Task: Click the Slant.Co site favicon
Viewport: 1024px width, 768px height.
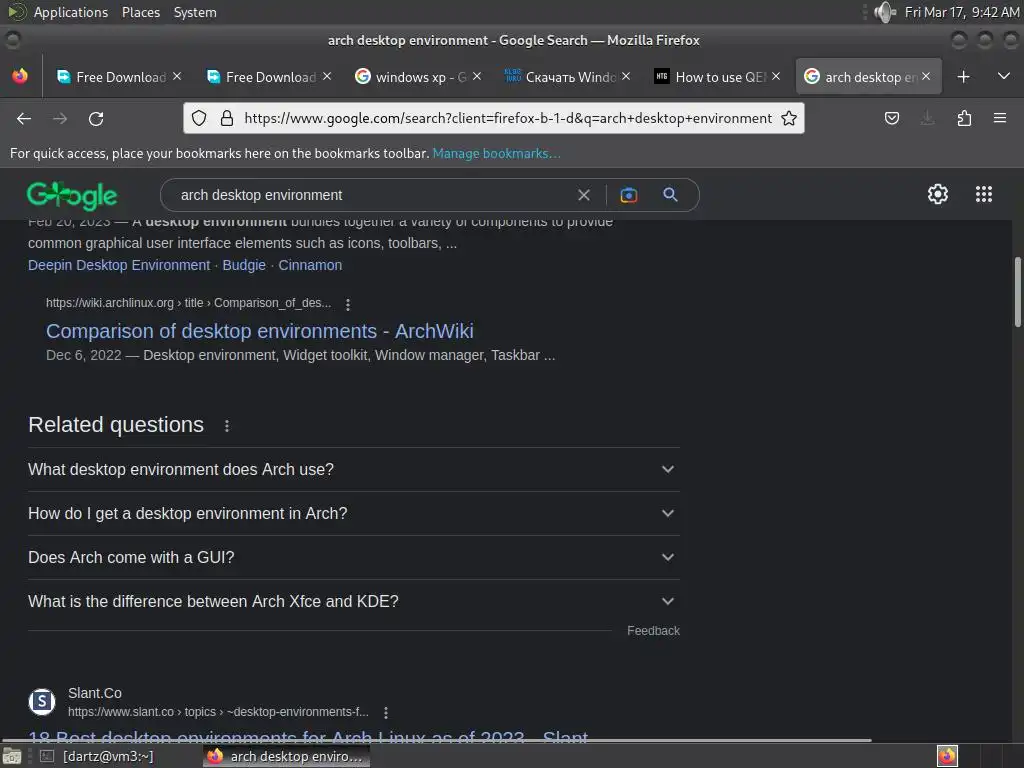Action: tap(42, 702)
